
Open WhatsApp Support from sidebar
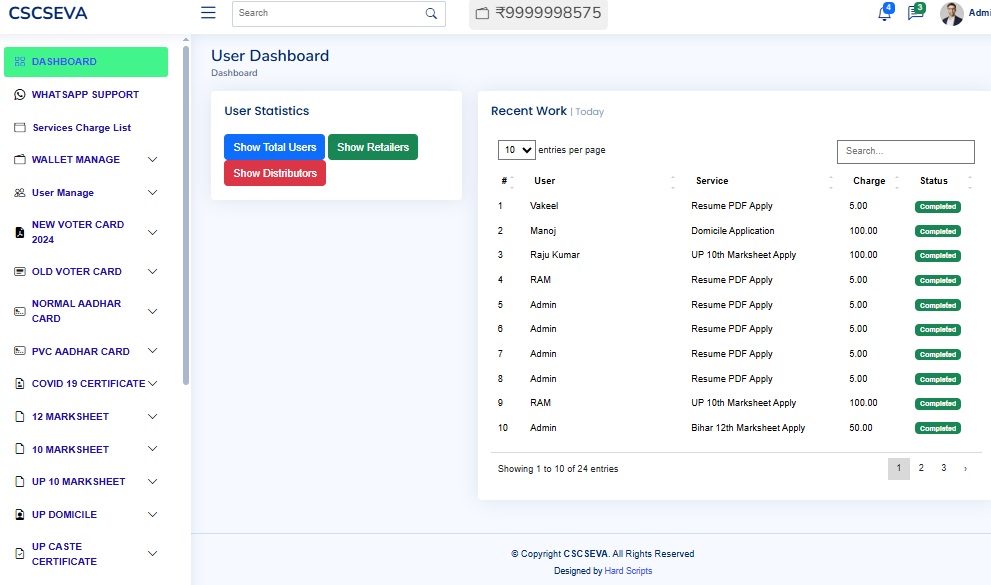coord(85,95)
